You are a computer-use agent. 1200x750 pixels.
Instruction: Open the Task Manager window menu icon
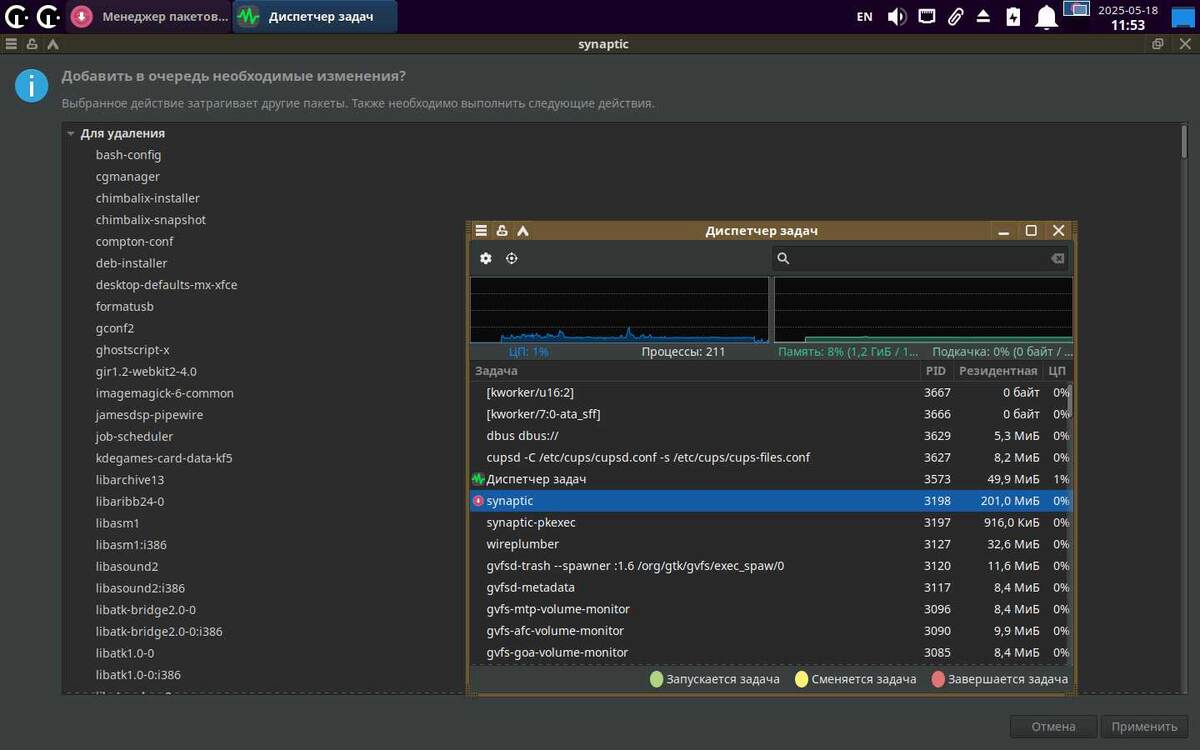pos(481,230)
